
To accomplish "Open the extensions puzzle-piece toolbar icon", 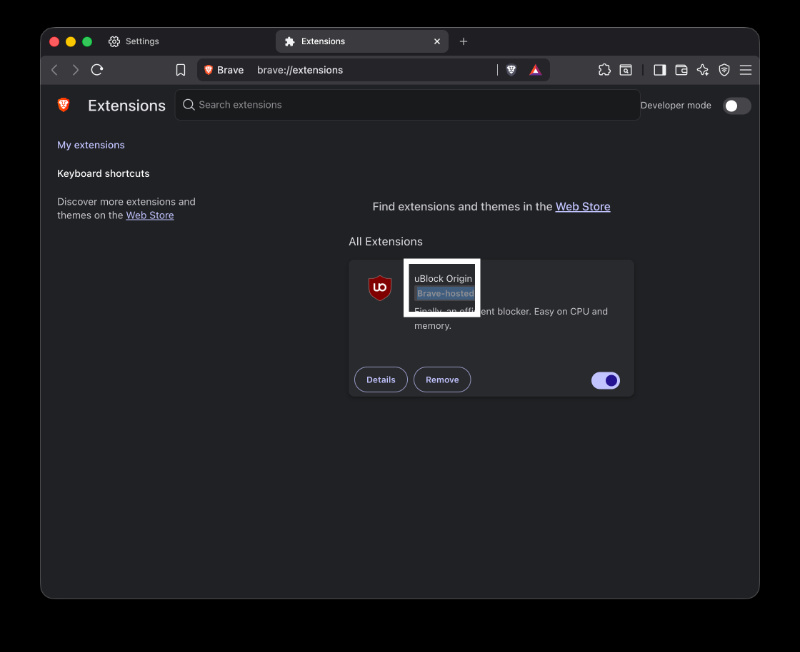I will click(x=605, y=70).
